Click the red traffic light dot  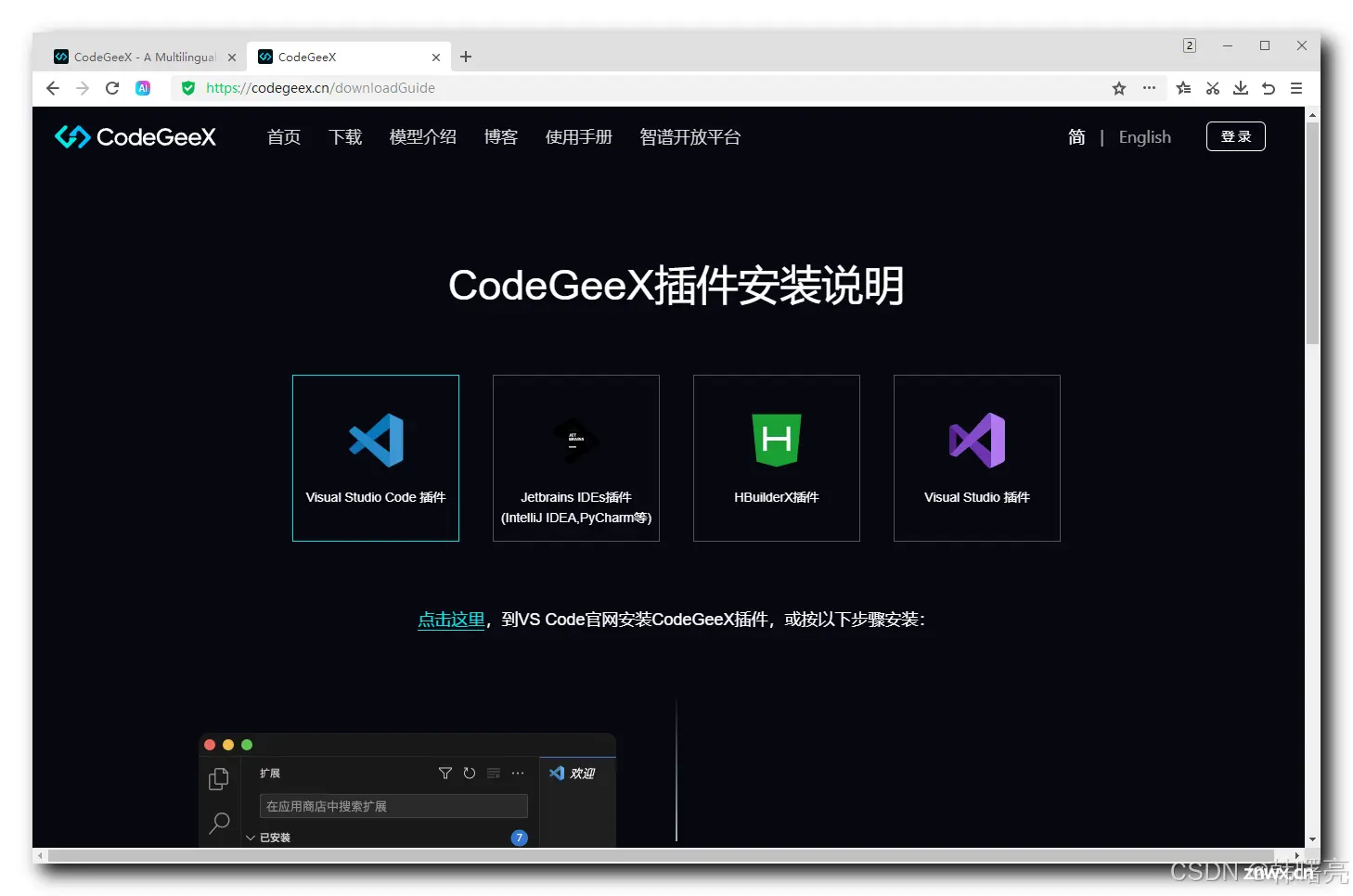(210, 745)
